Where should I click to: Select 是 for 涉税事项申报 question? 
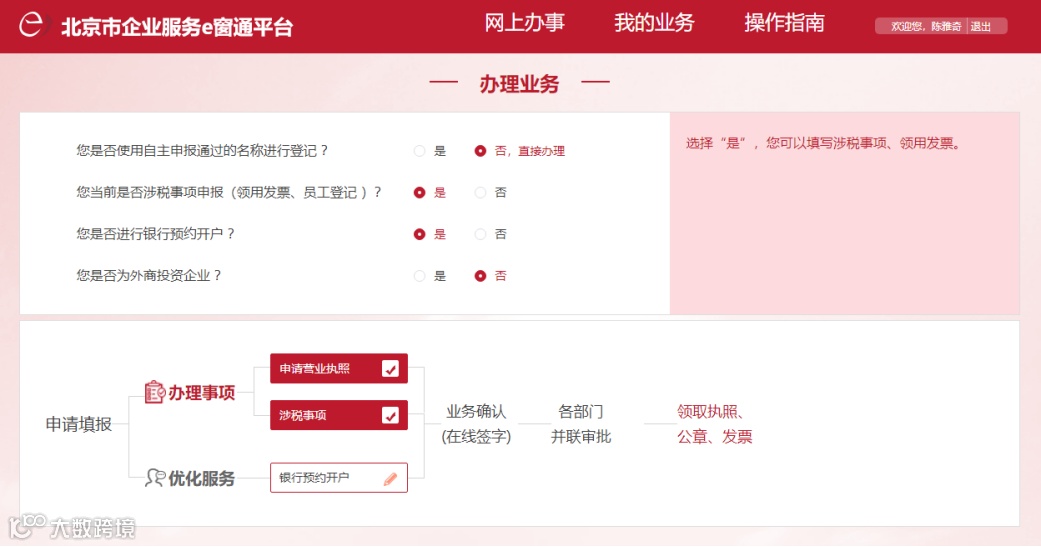coord(419,193)
